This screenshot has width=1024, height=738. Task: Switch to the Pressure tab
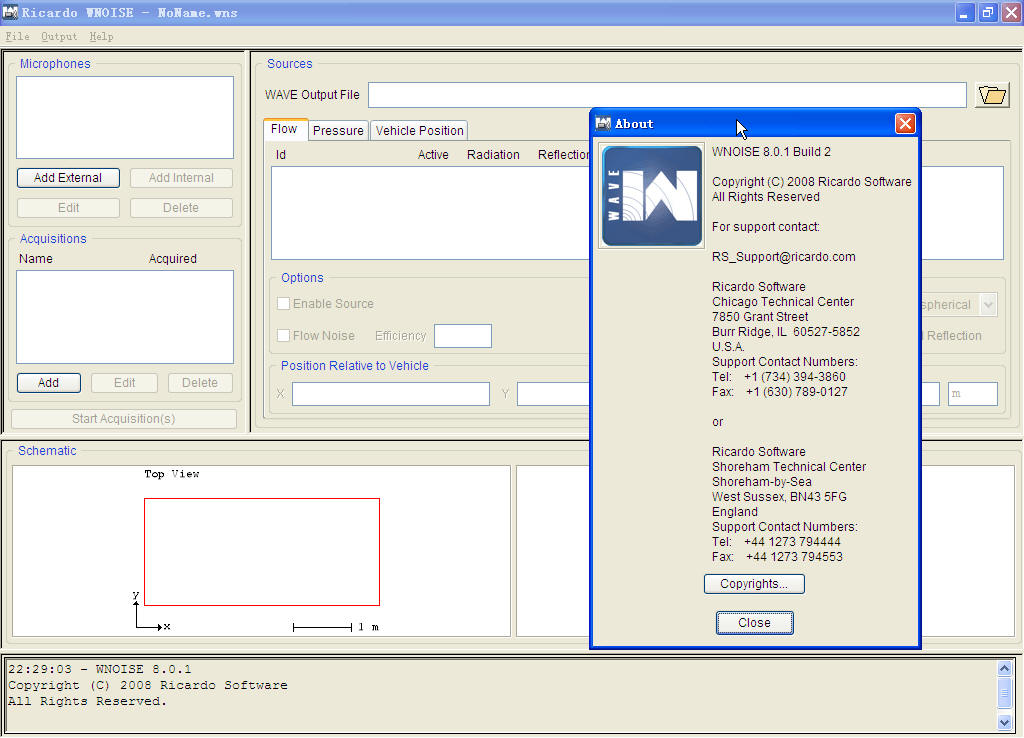pyautogui.click(x=338, y=131)
